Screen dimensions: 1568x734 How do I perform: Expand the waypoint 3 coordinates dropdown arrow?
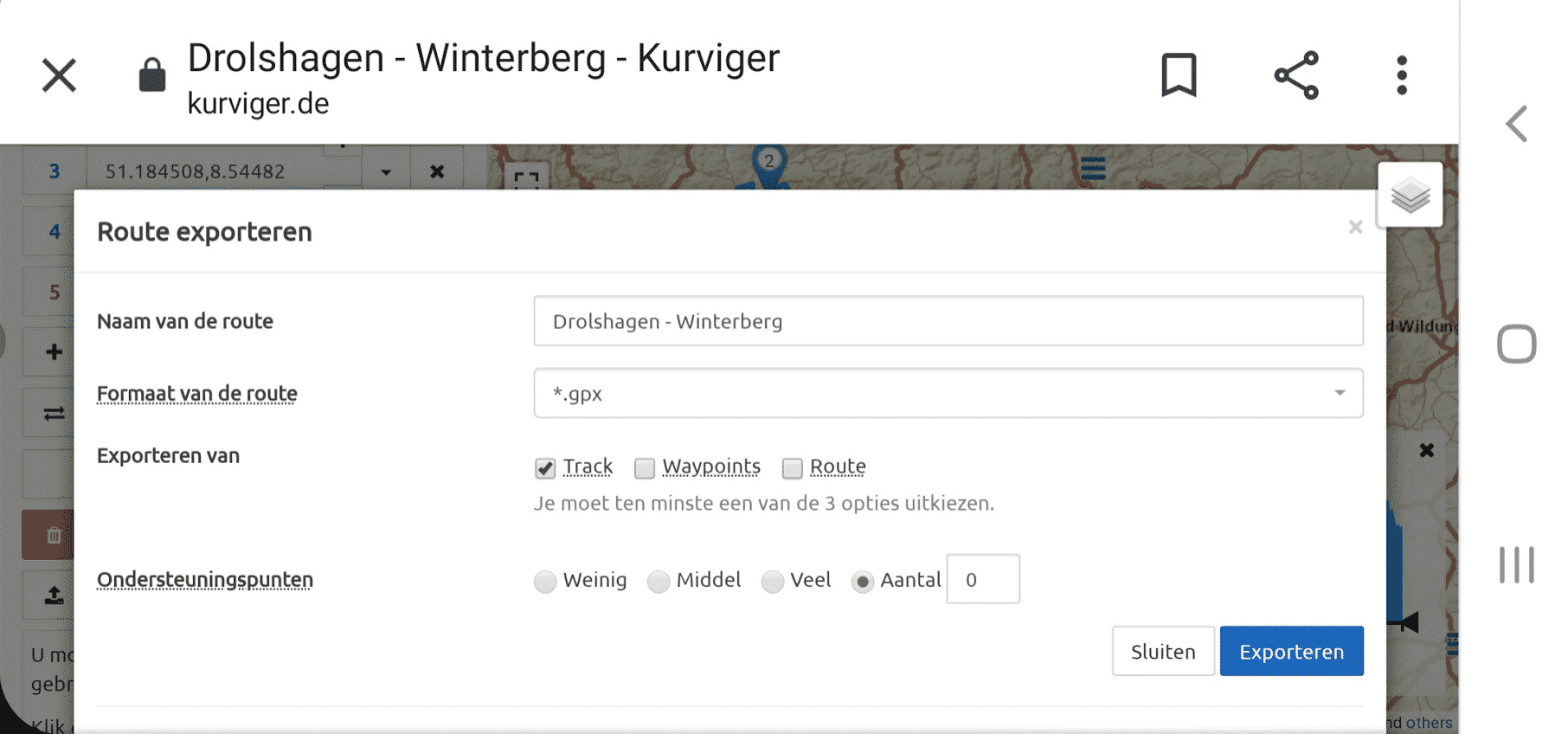tap(386, 171)
